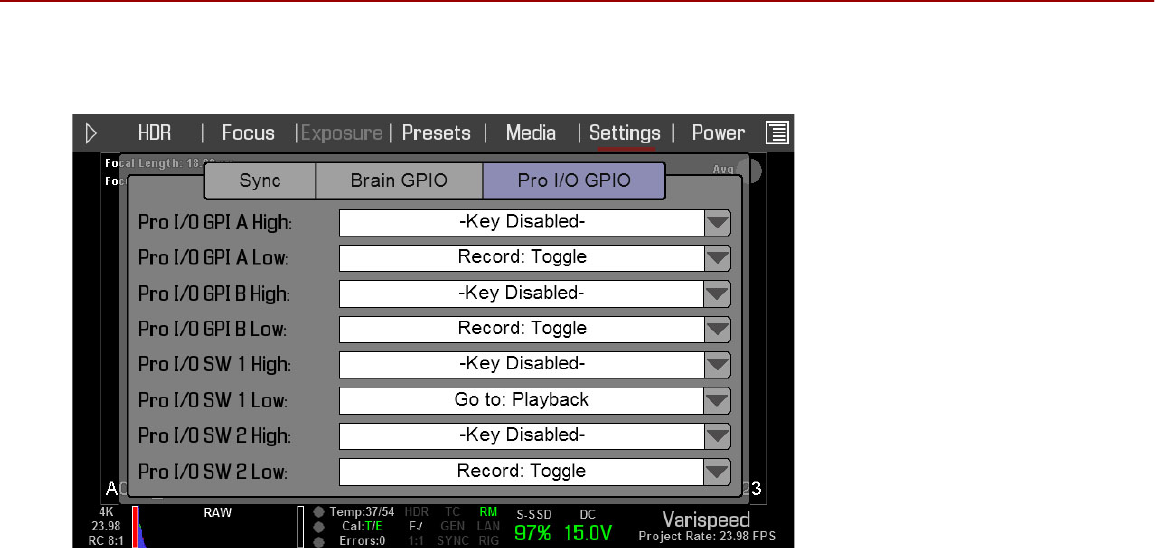Open the Focus menu
Image resolution: width=1155 pixels, height=548 pixels.
[x=248, y=133]
